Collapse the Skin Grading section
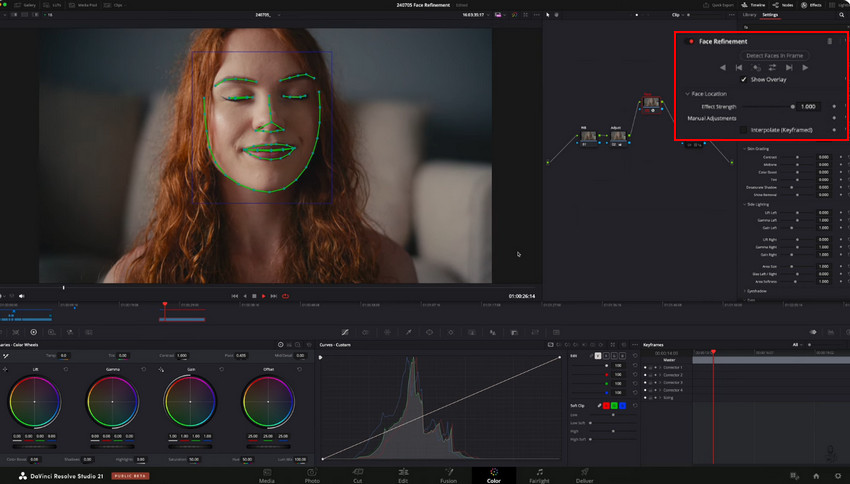This screenshot has height=484, width=850. [x=745, y=149]
